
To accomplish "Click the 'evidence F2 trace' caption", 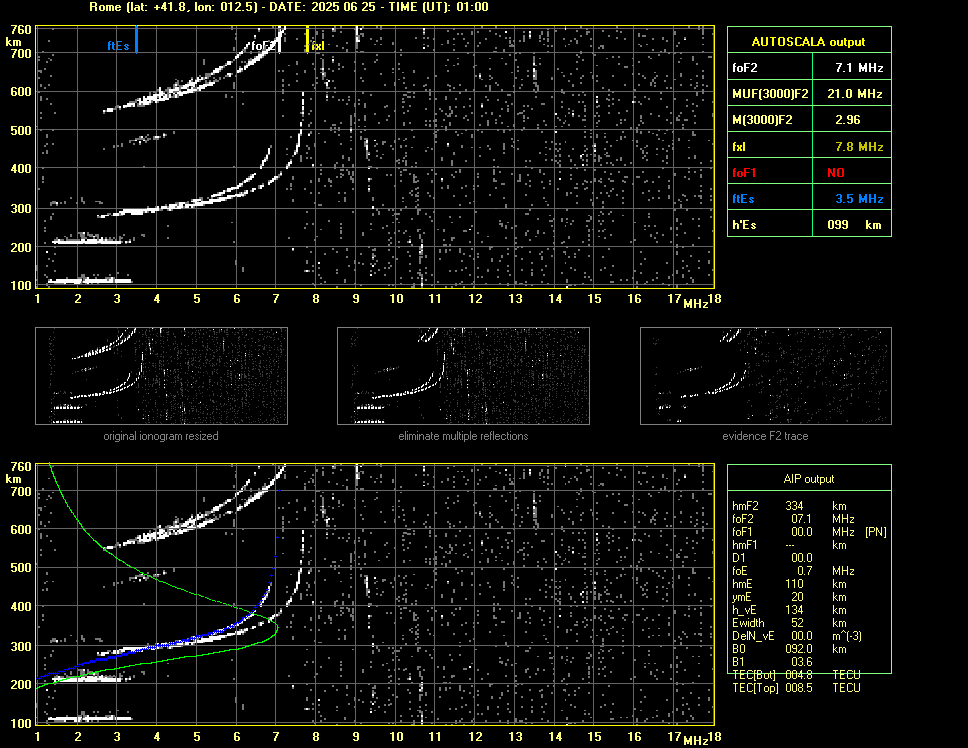I will (766, 436).
